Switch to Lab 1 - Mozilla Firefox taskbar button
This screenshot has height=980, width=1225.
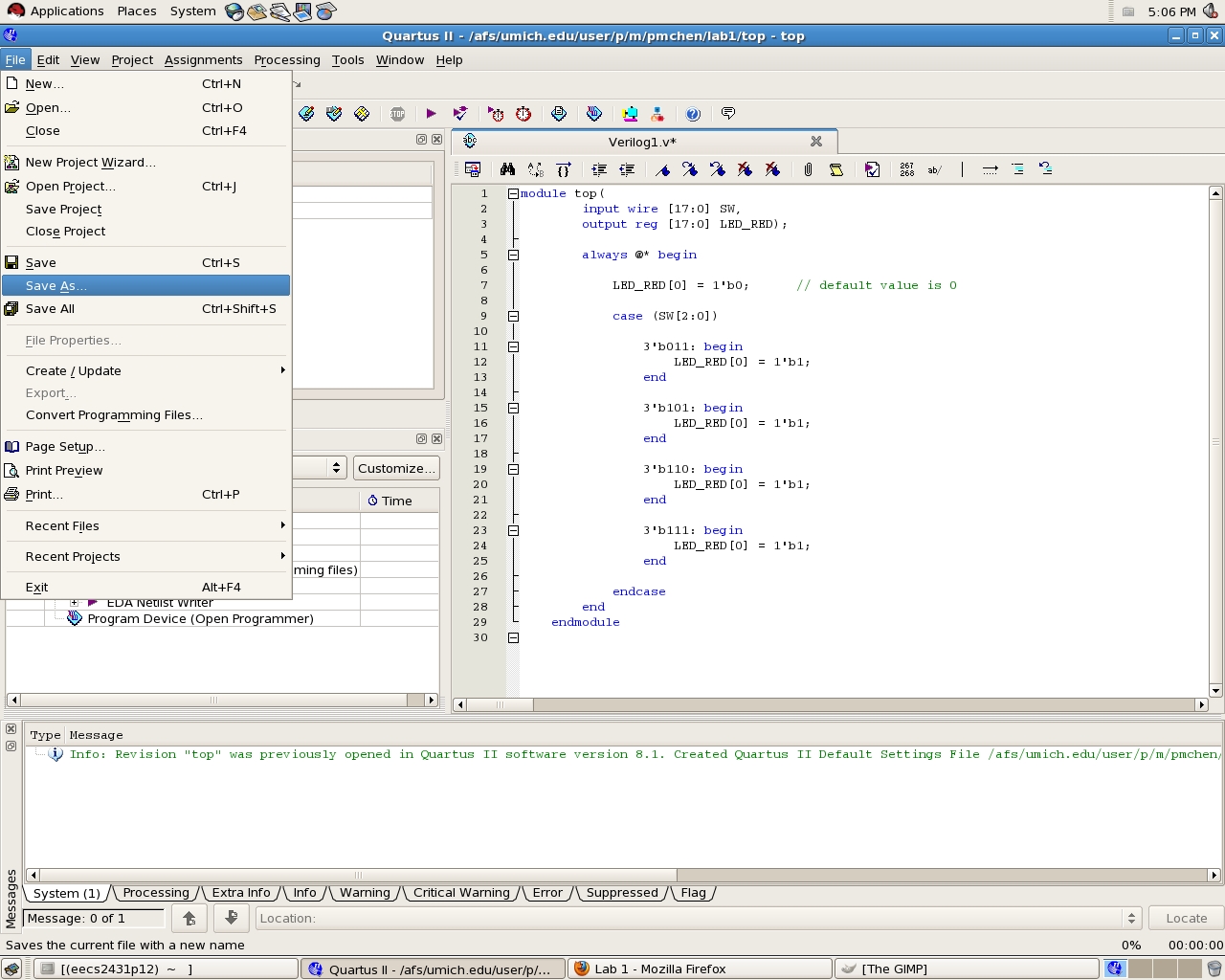tap(699, 969)
